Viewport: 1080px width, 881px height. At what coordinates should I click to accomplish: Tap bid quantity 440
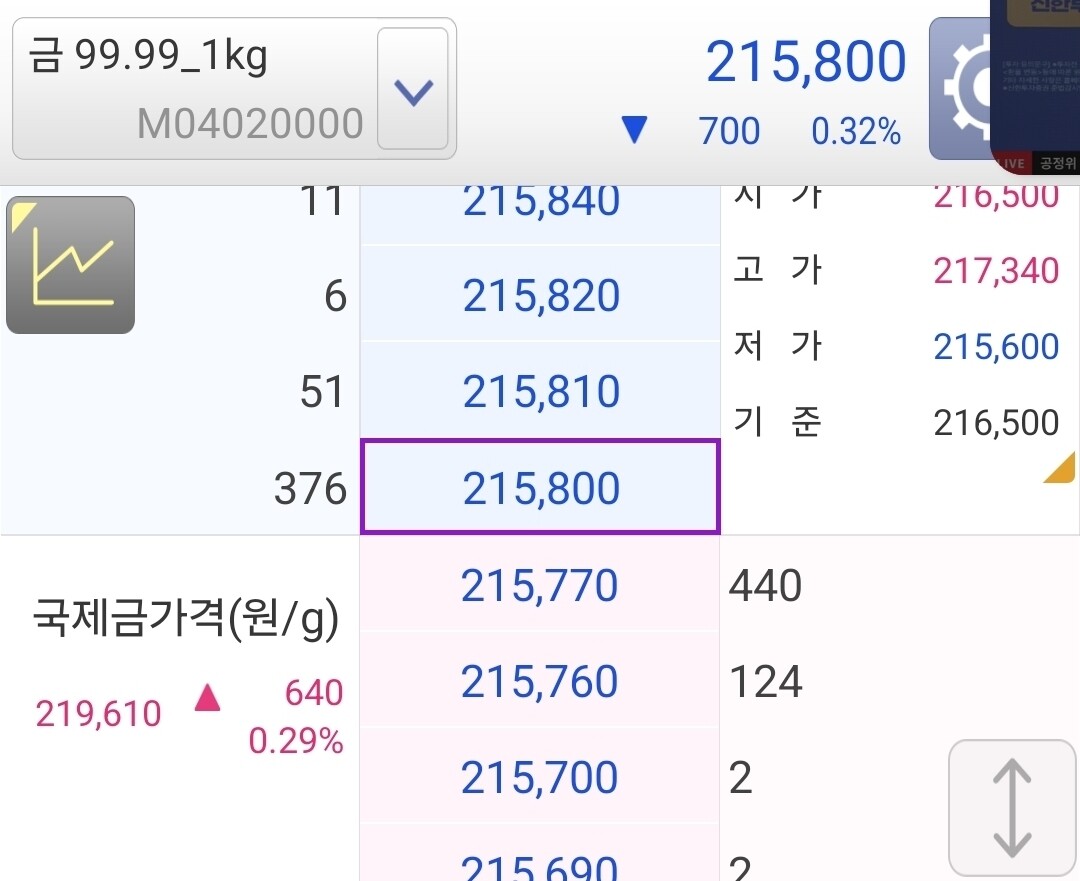pos(765,585)
